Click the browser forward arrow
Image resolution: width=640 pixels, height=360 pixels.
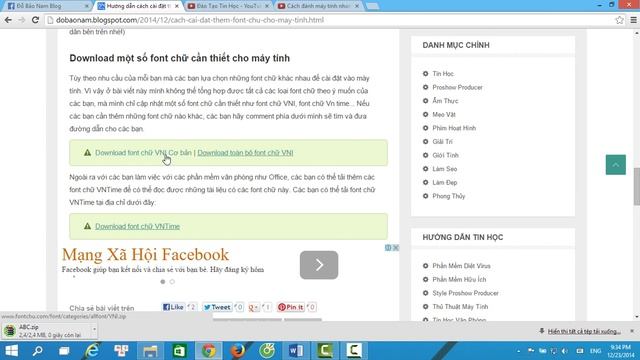tap(22, 20)
